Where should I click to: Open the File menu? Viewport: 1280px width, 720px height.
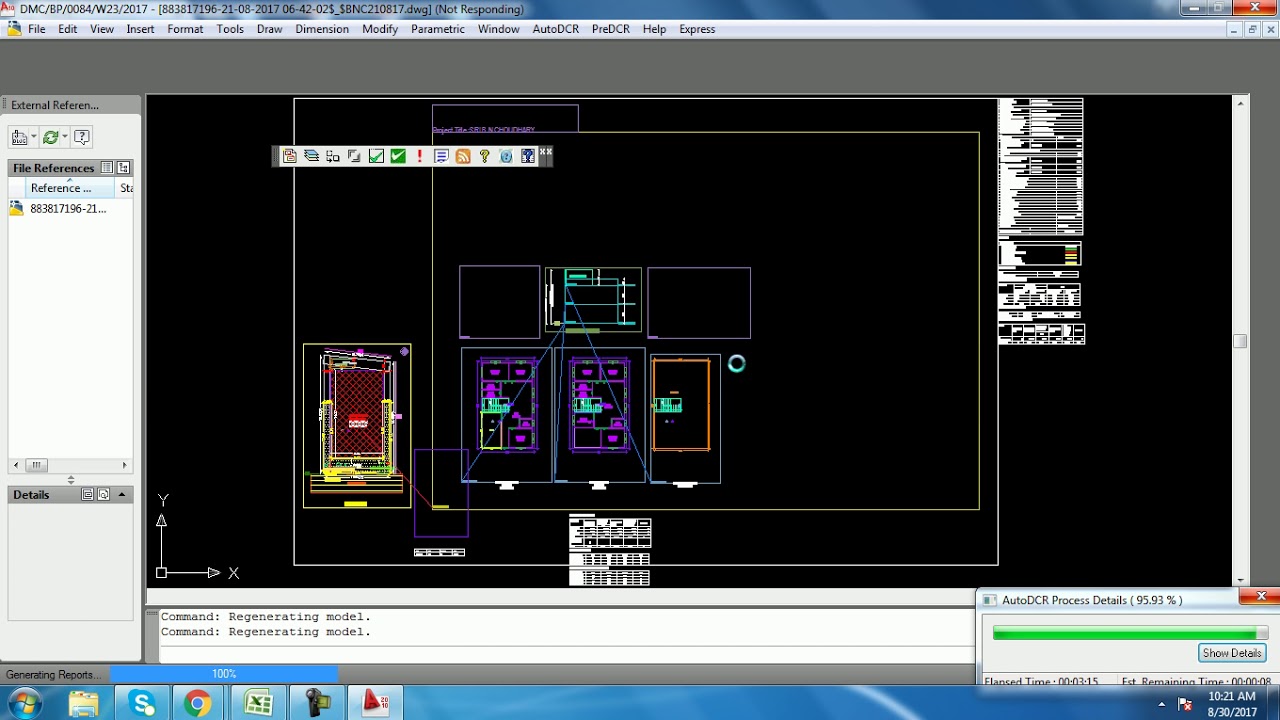[x=37, y=29]
